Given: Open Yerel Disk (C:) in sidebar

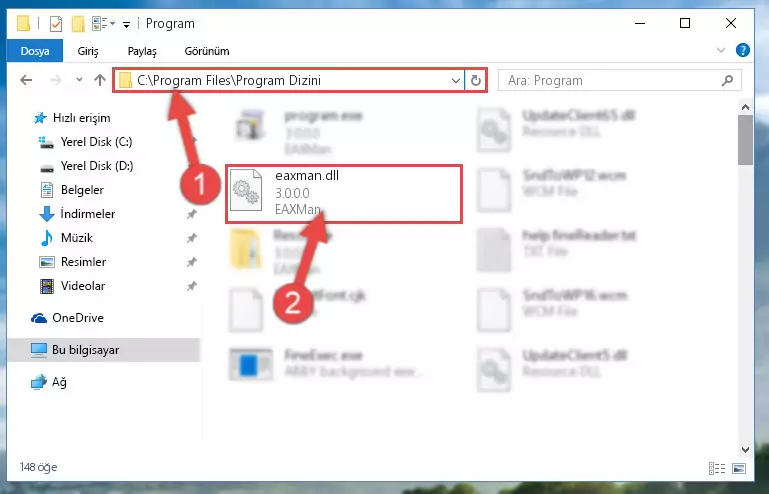Looking at the screenshot, I should click(85, 142).
